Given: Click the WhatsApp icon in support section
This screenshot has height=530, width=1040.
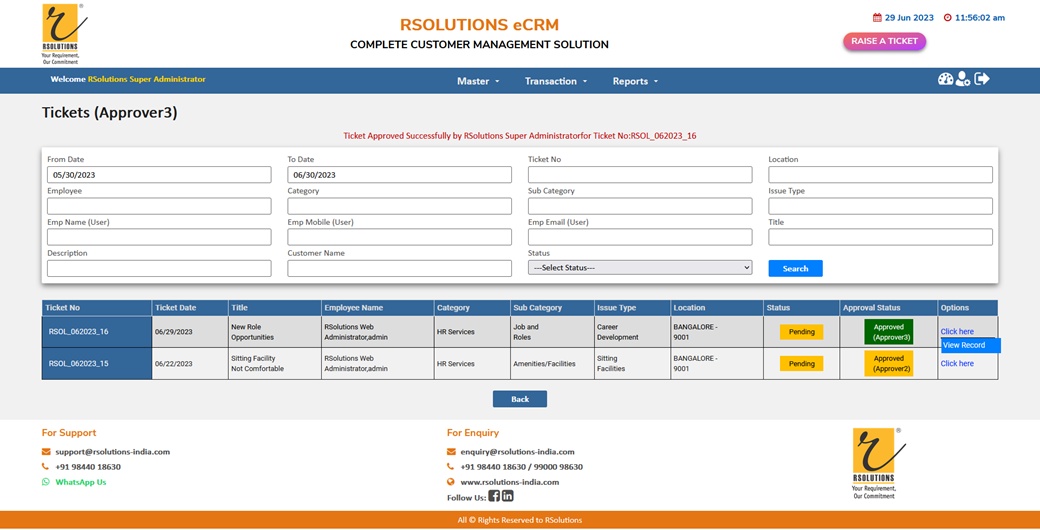Looking at the screenshot, I should (46, 482).
